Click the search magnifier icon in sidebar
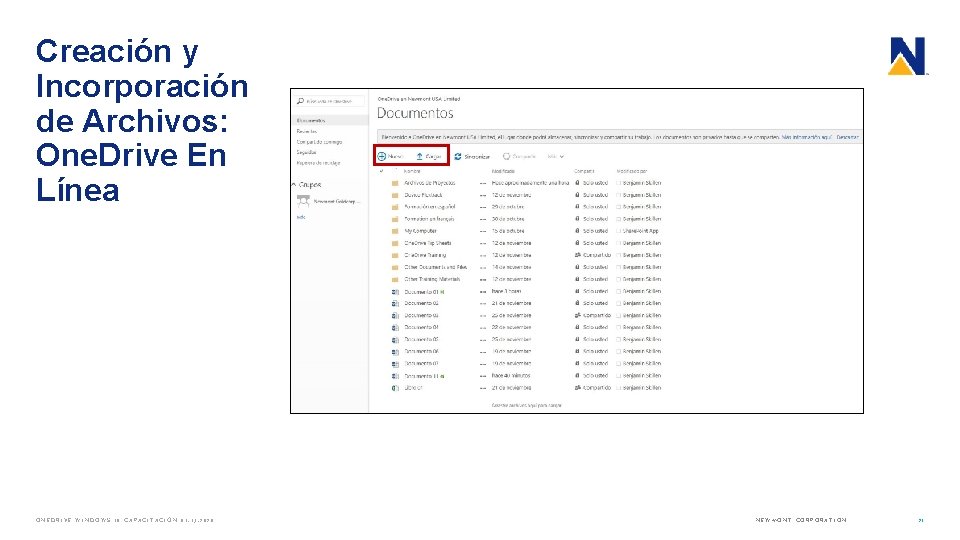The image size is (960, 540). [301, 101]
